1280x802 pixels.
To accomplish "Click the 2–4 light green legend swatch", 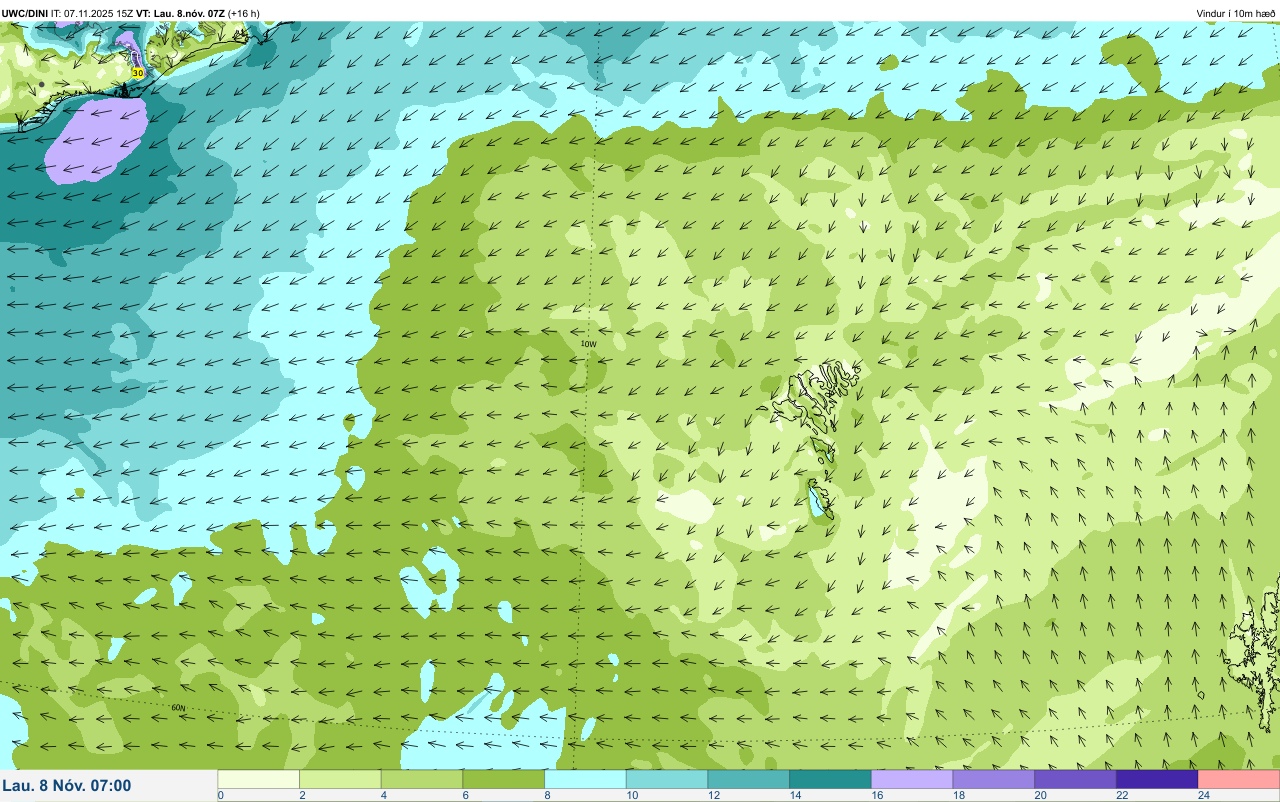I will pyautogui.click(x=341, y=779).
